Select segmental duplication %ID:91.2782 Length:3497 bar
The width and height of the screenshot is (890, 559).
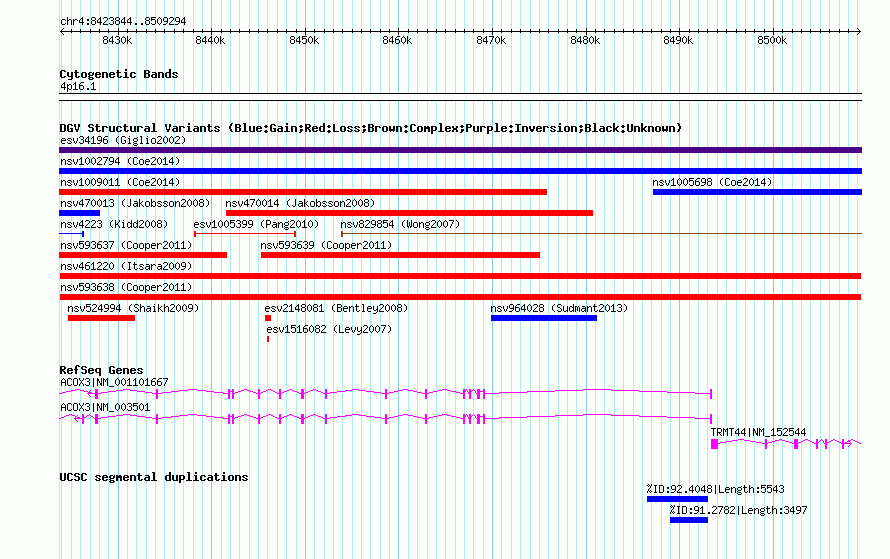pyautogui.click(x=689, y=520)
